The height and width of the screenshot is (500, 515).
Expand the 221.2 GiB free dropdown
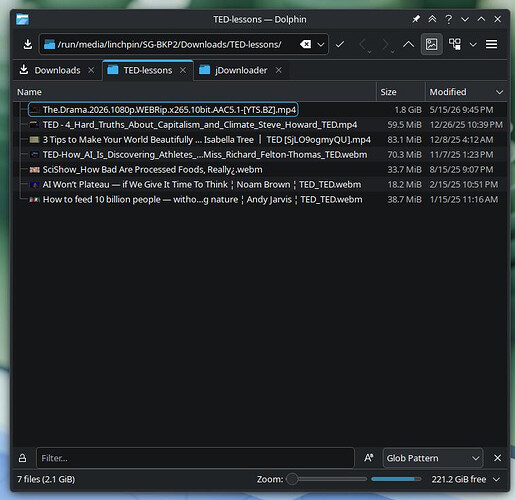click(496, 480)
